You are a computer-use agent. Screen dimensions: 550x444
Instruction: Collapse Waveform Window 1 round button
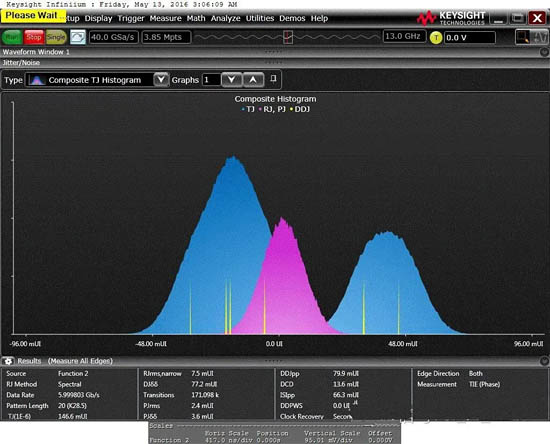coord(544,52)
